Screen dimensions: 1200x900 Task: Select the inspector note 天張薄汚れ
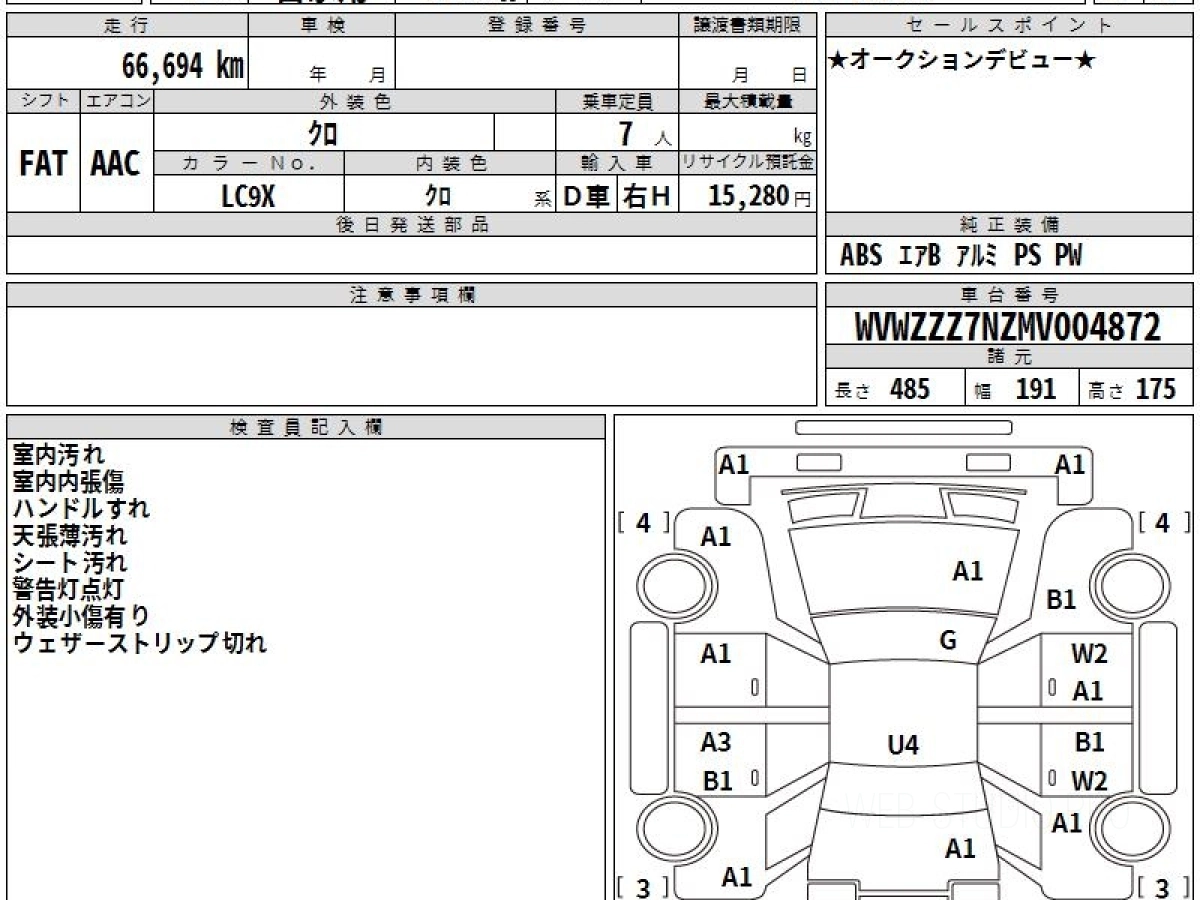tap(69, 535)
